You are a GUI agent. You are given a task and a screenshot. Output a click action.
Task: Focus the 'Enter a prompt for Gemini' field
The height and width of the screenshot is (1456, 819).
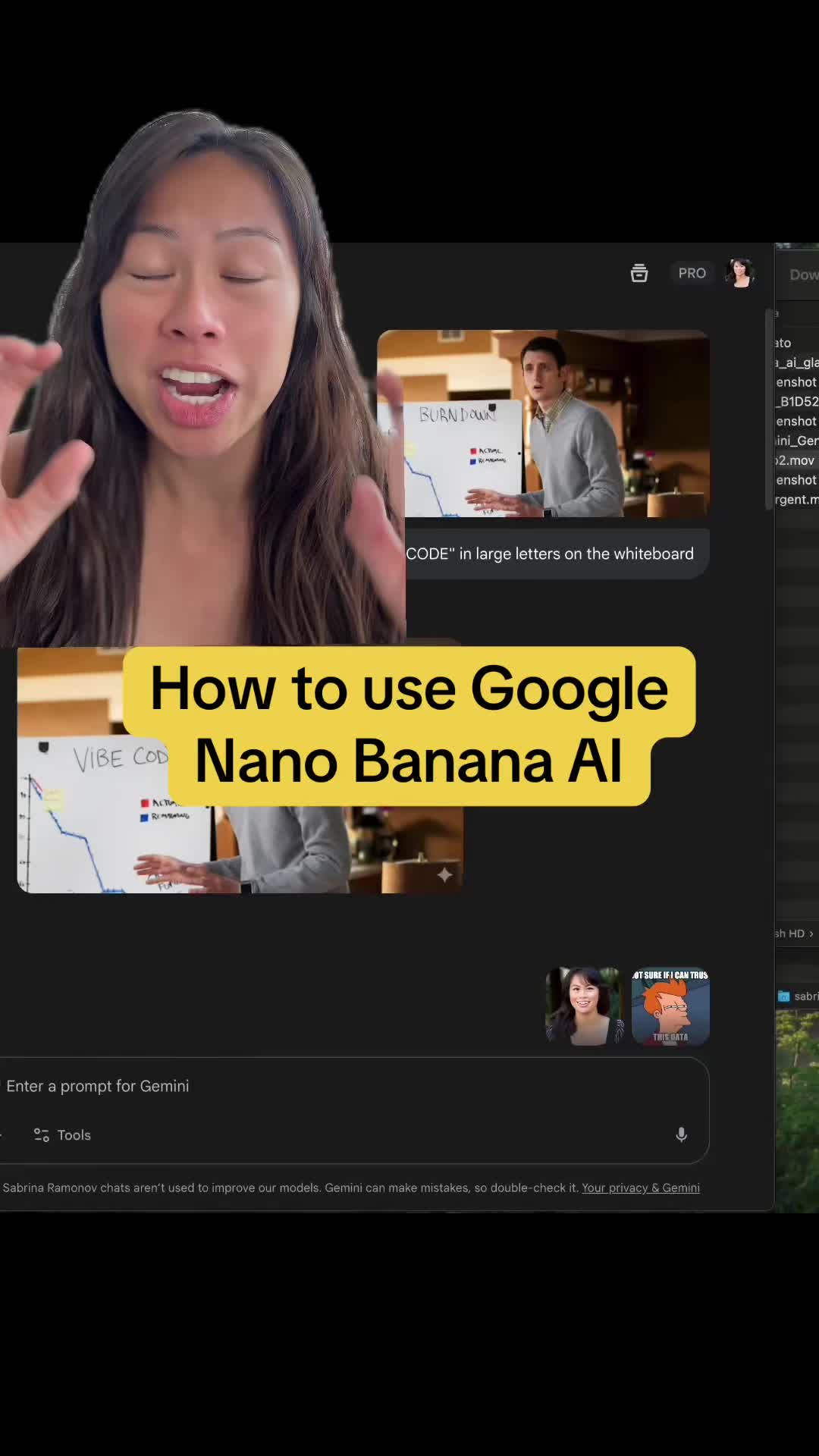pyautogui.click(x=353, y=1086)
